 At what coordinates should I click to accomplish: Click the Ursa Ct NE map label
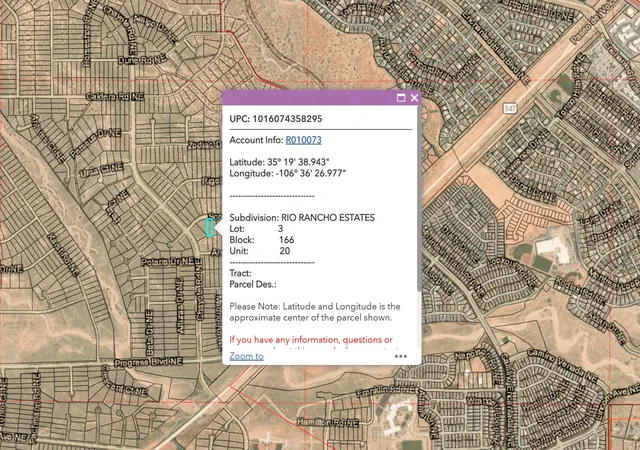[x=101, y=170]
